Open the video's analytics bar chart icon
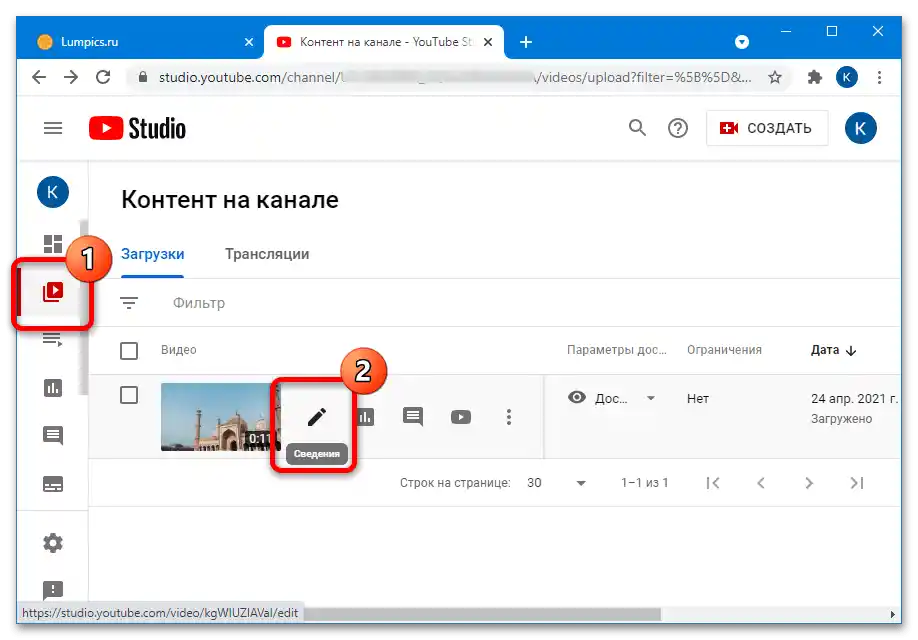This screenshot has height=640, width=918. 365,417
